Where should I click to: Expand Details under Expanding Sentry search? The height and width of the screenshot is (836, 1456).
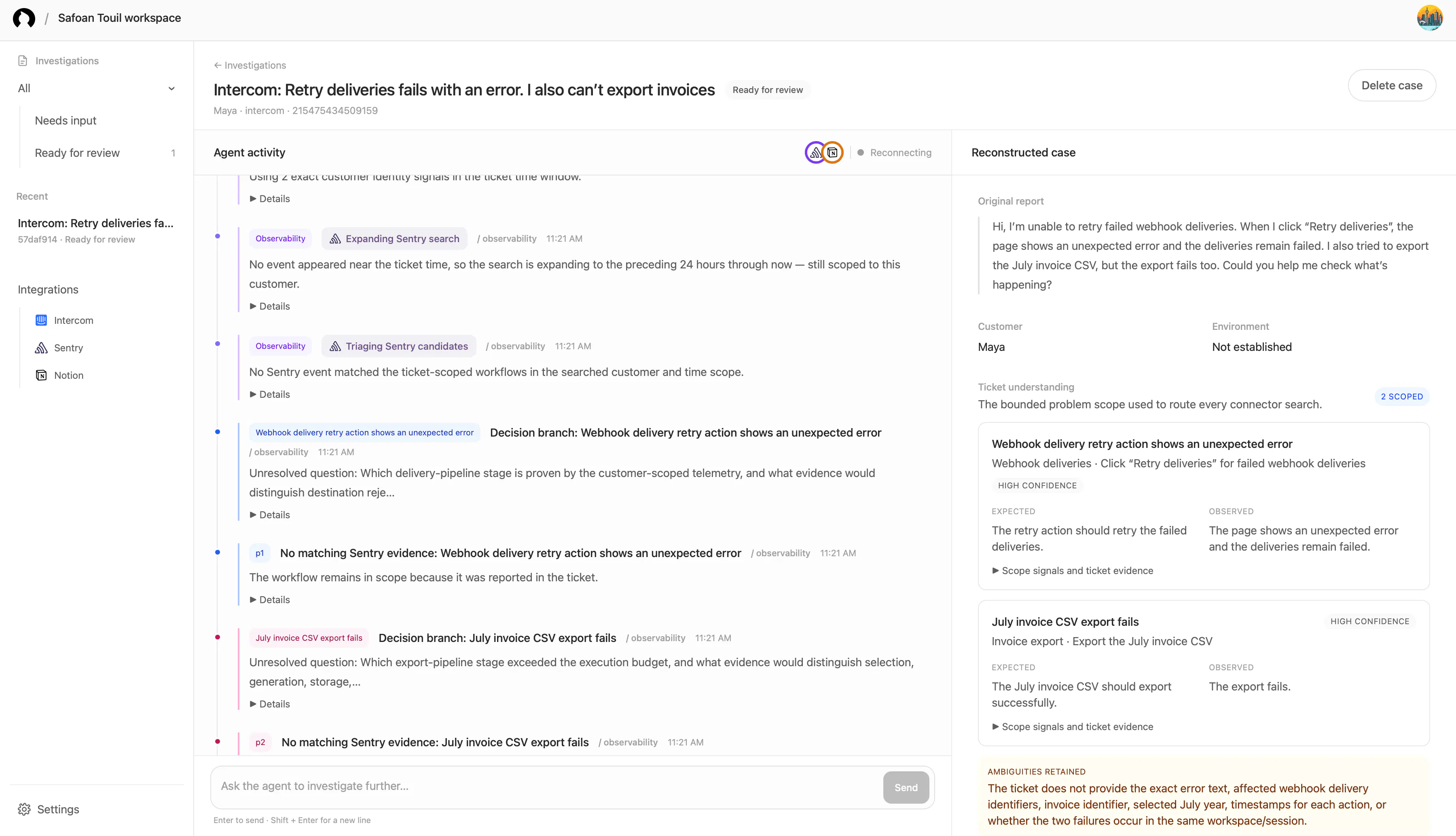coord(270,306)
